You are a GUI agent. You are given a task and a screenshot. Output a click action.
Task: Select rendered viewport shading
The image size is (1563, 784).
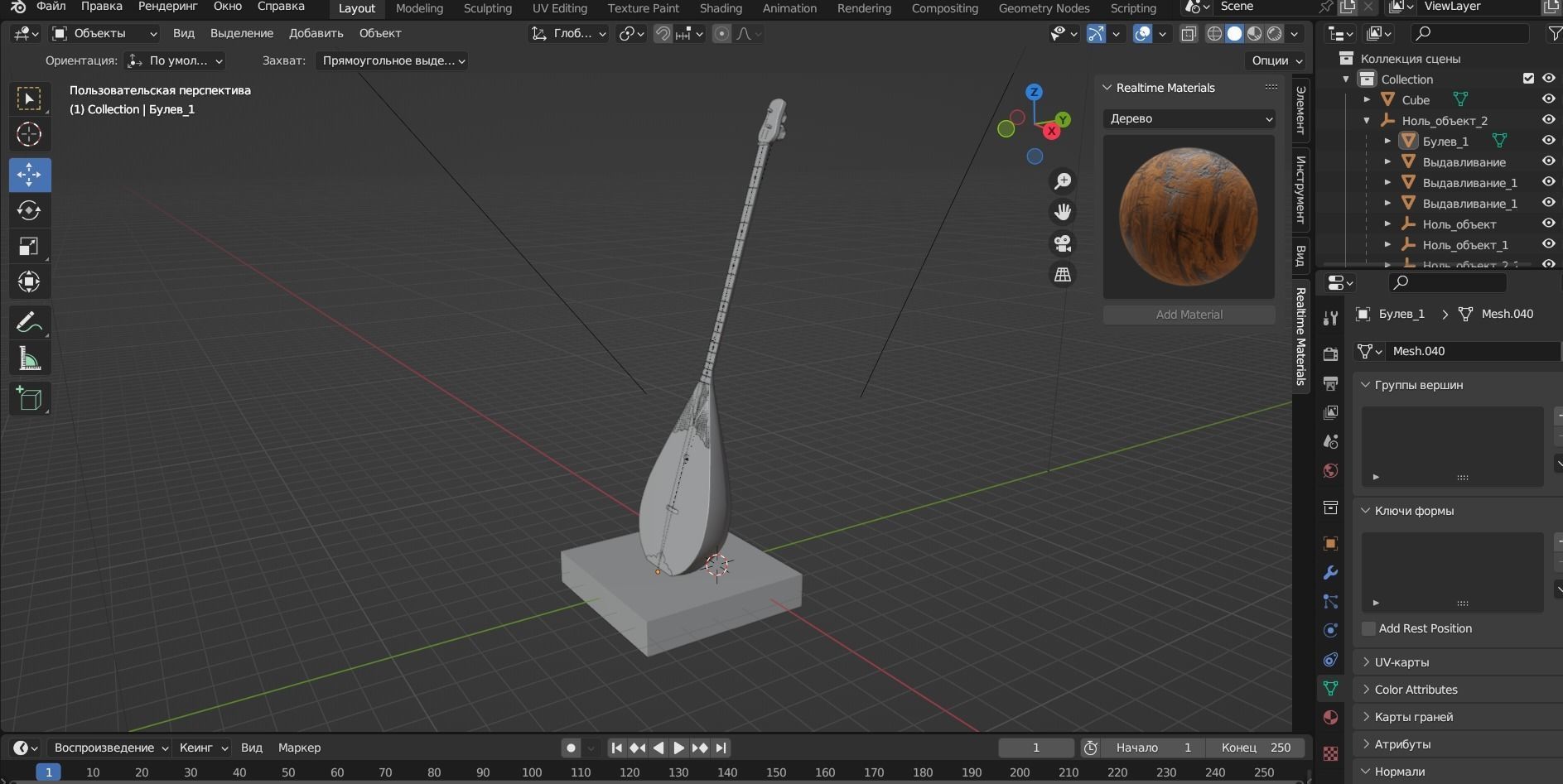[1275, 33]
